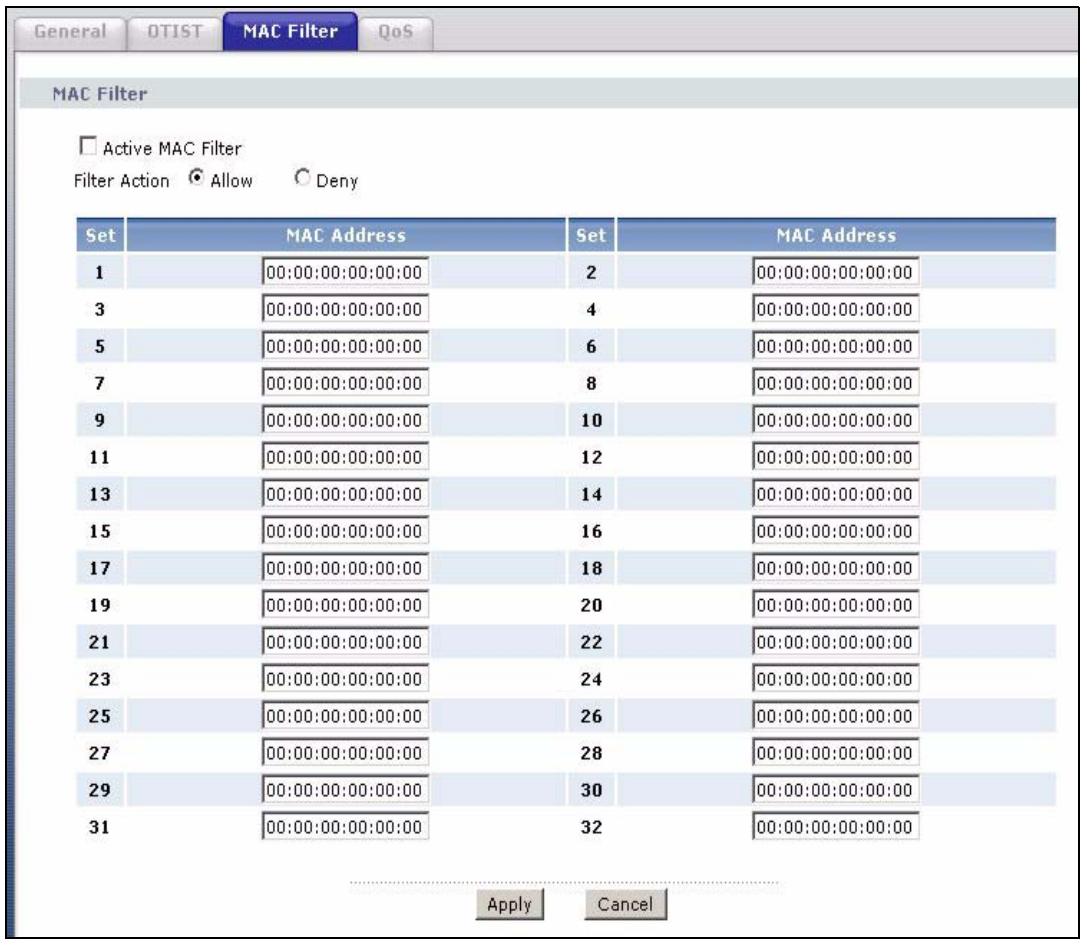The height and width of the screenshot is (946, 1087).
Task: Select the Deny filter action
Action: [302, 178]
